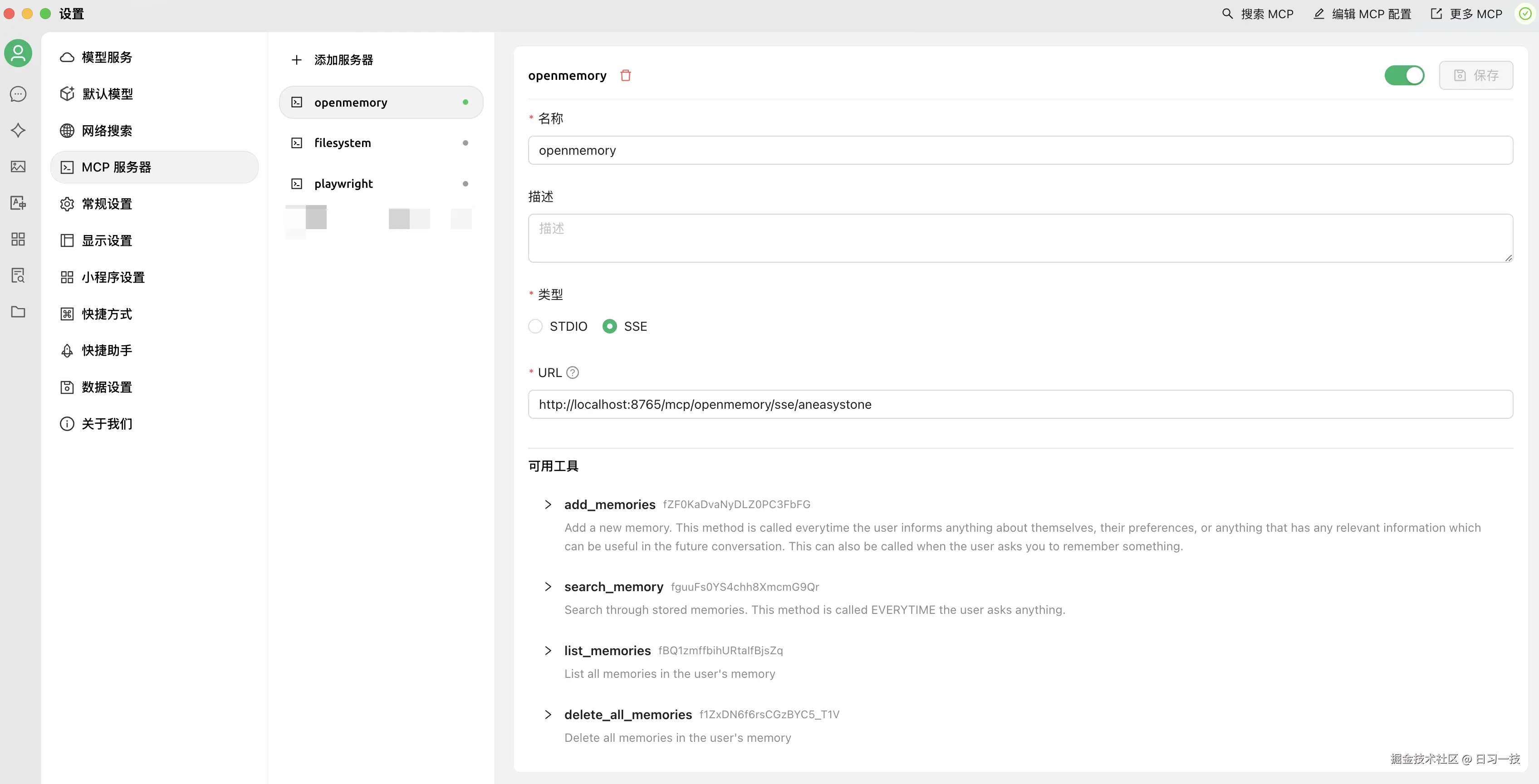Click the URL help question mark icon

click(572, 373)
